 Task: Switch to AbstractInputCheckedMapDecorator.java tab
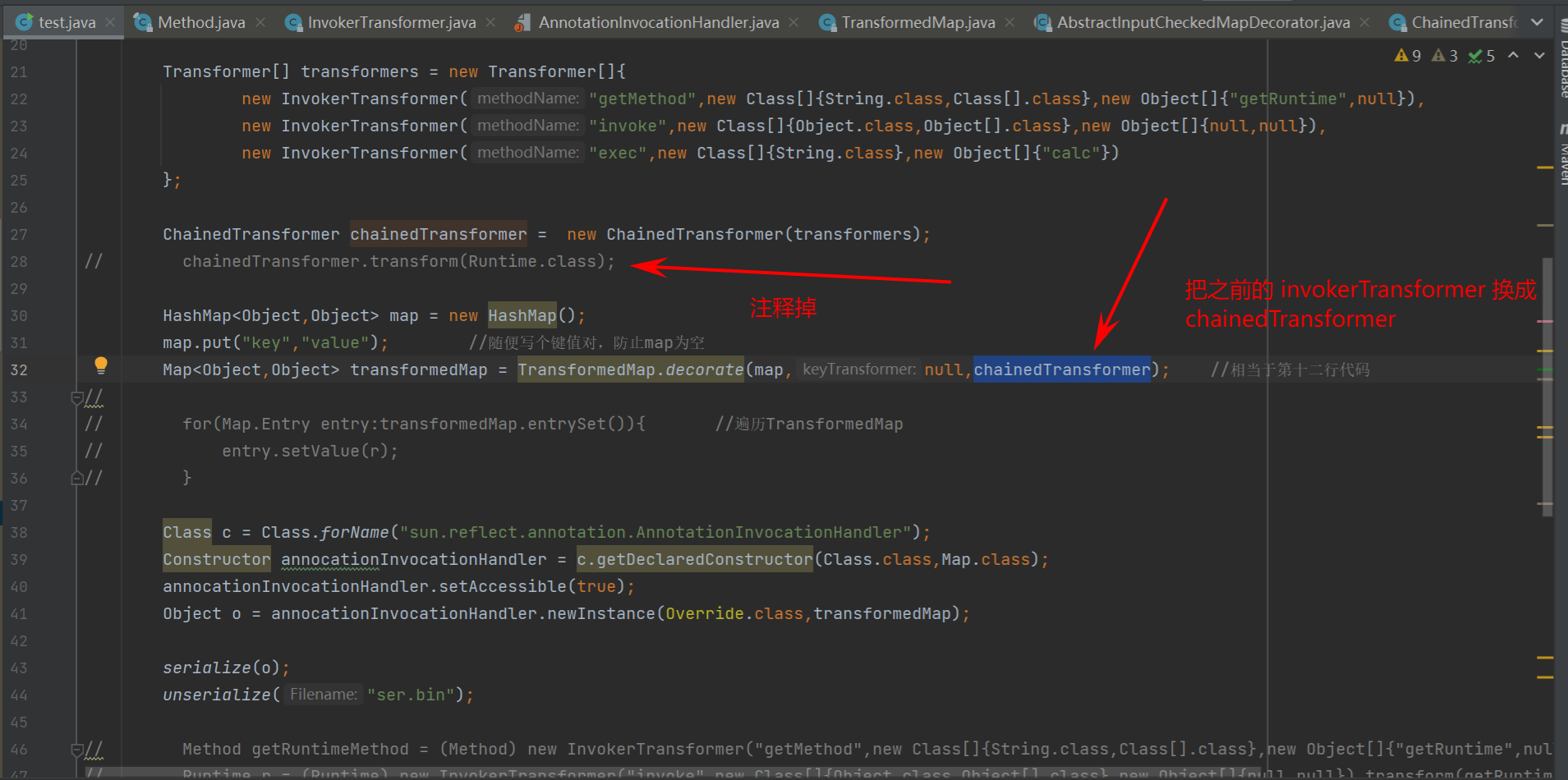1203,22
